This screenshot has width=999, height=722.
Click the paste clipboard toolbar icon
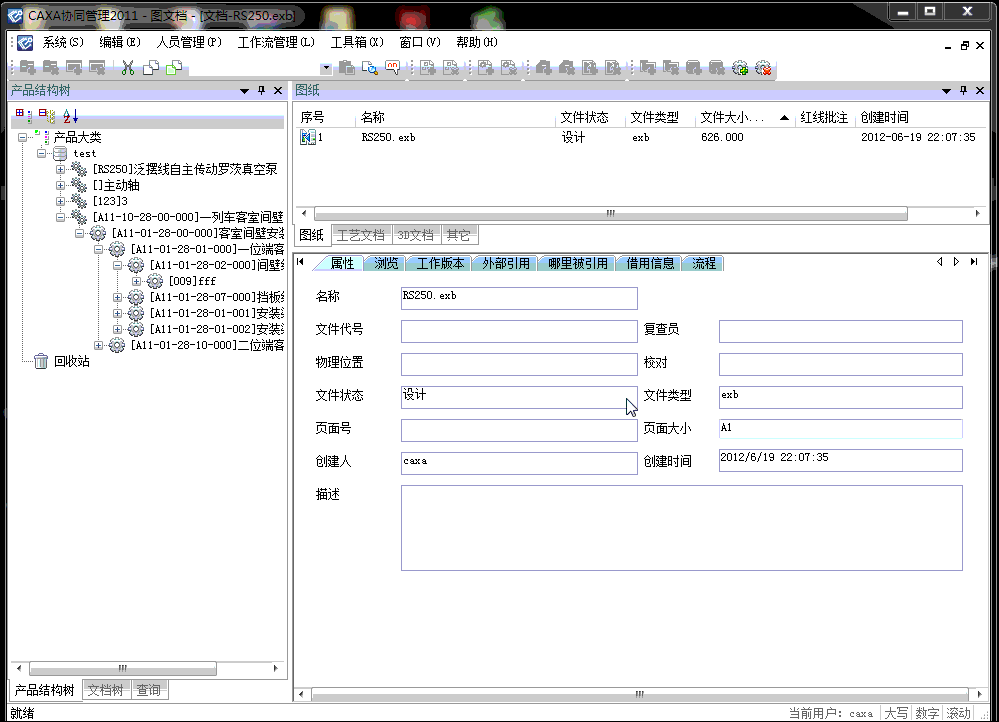tap(347, 68)
